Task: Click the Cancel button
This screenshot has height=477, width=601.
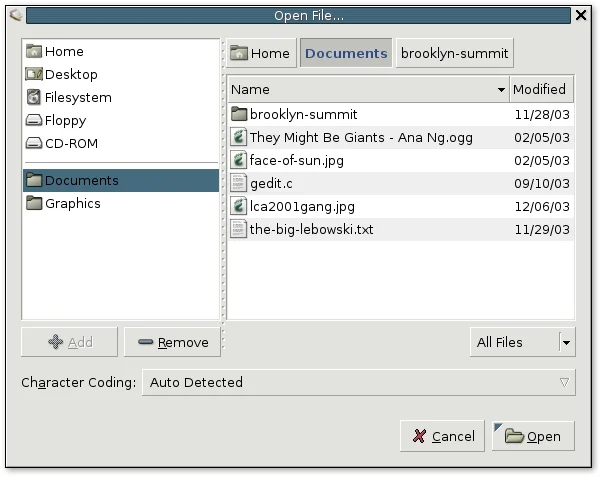Action: (442, 436)
